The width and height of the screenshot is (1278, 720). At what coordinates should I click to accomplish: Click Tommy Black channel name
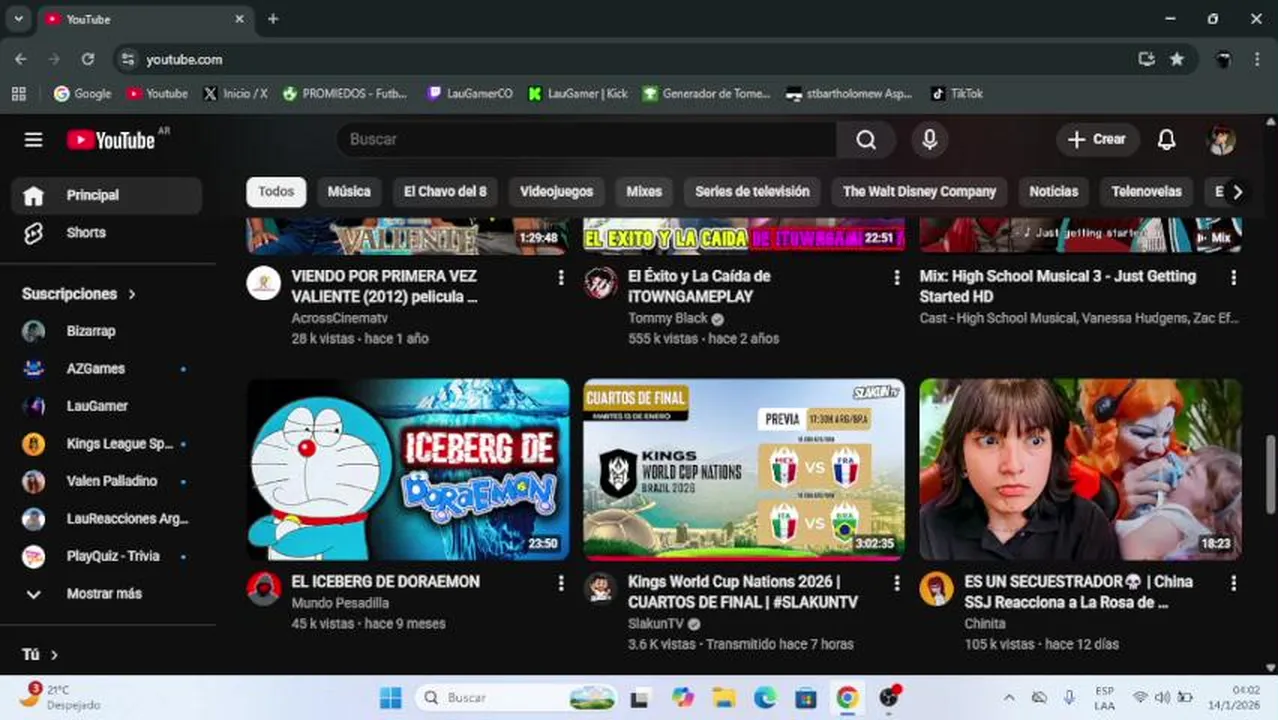(667, 318)
